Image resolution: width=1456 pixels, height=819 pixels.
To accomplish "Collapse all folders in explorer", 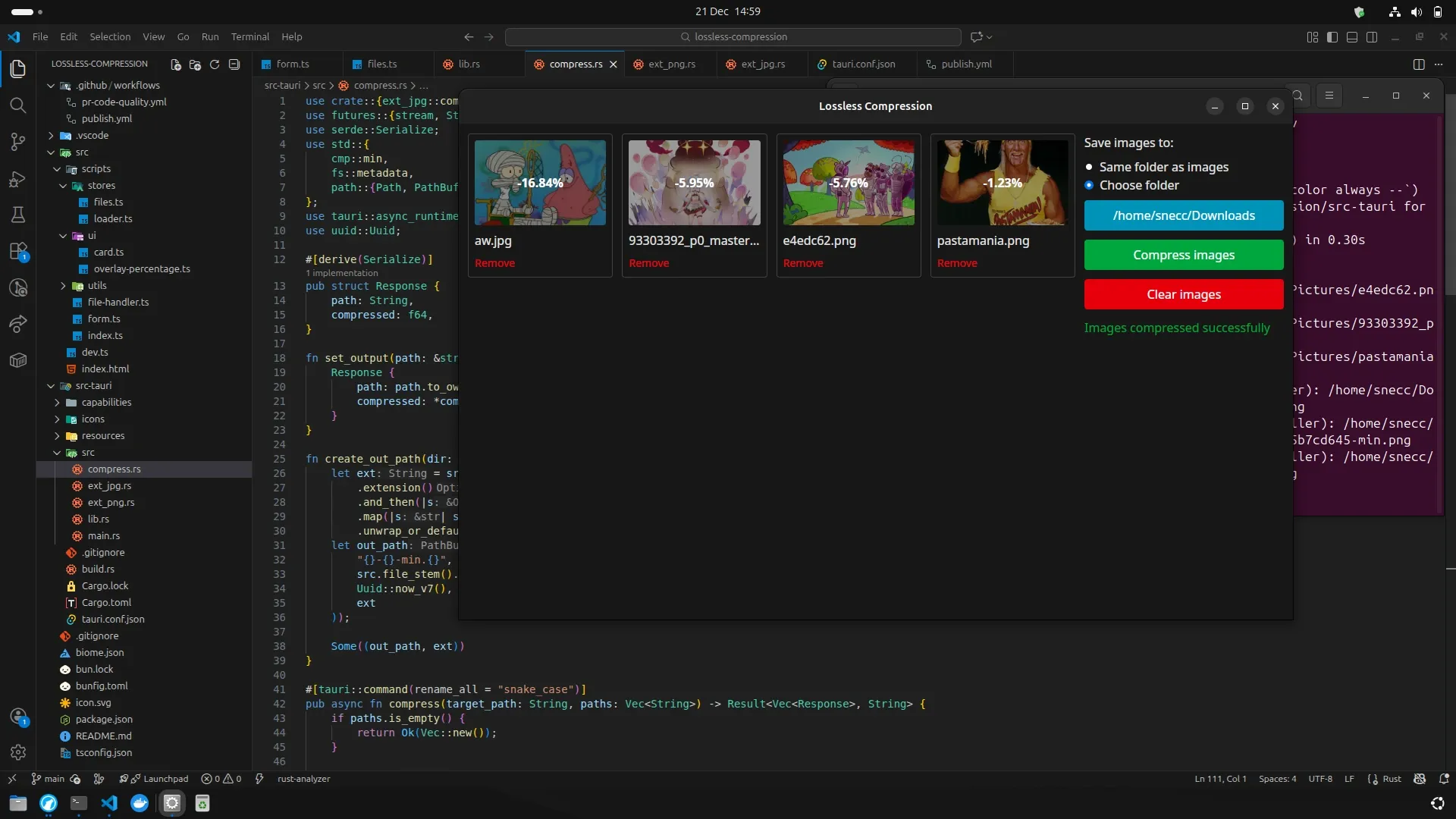I will tap(234, 64).
